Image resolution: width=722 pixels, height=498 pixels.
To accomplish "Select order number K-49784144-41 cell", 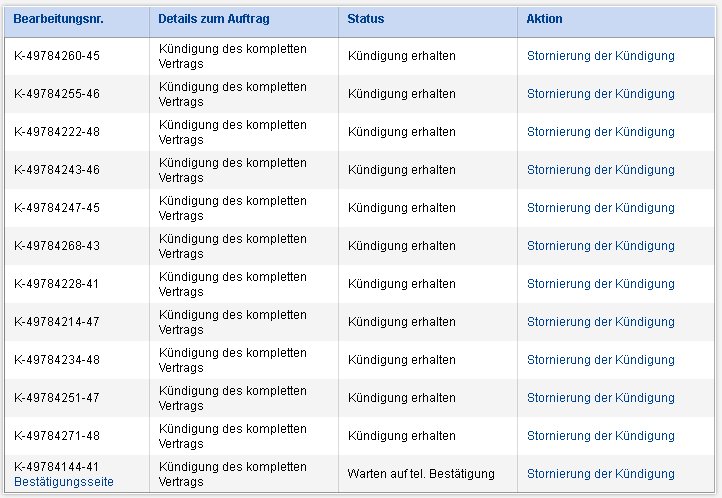I will [x=56, y=467].
